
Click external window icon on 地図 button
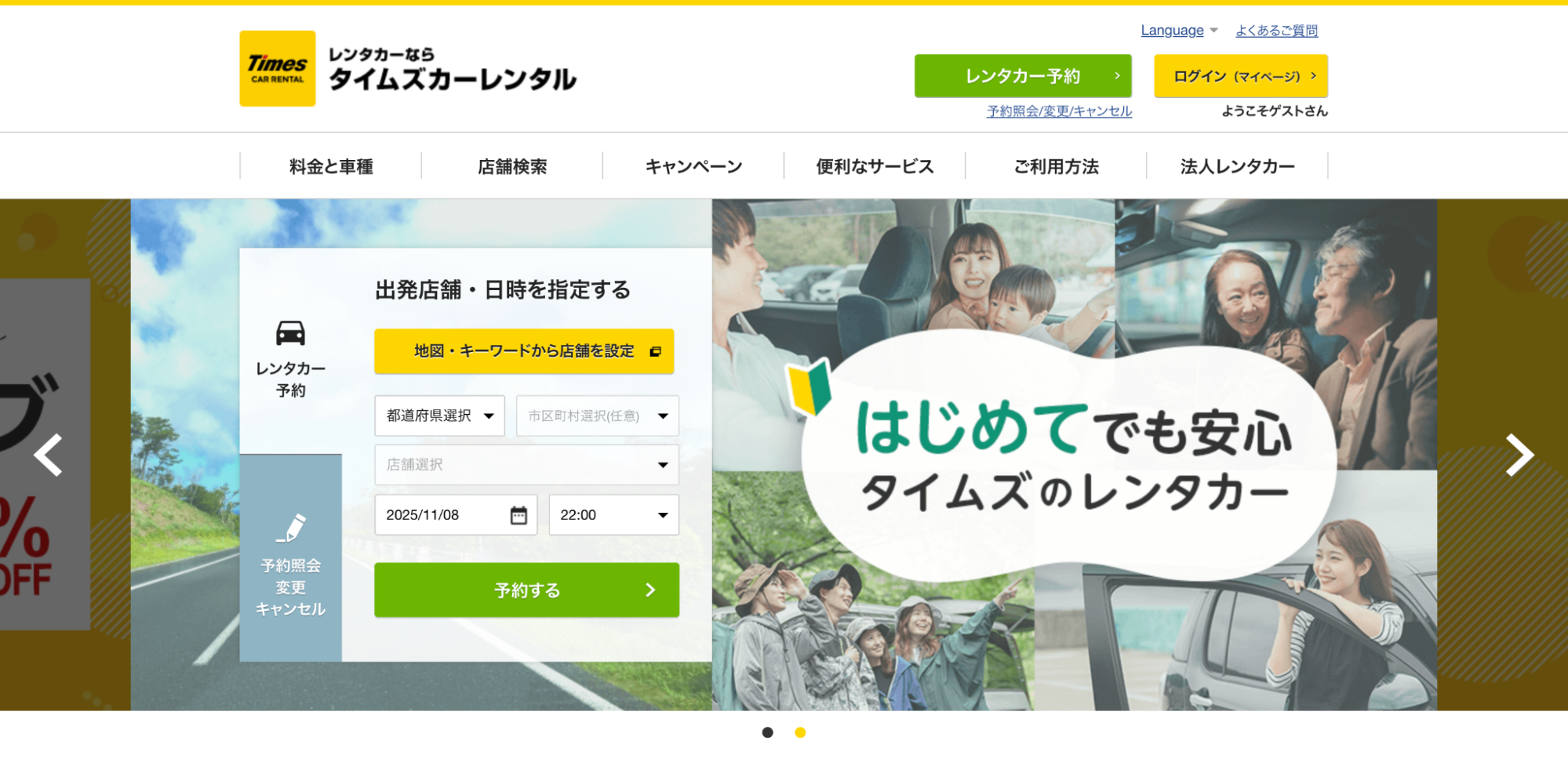[x=656, y=352]
